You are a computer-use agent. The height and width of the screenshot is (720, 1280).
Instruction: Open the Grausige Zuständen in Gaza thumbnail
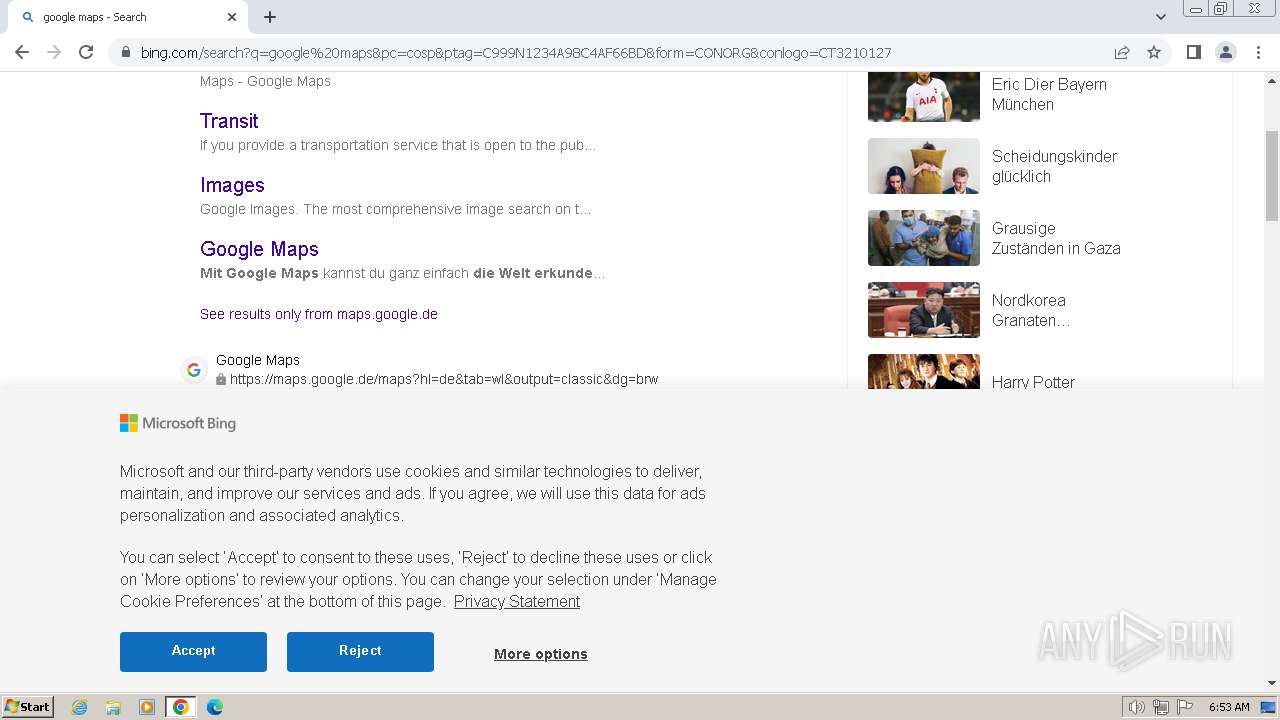[924, 238]
